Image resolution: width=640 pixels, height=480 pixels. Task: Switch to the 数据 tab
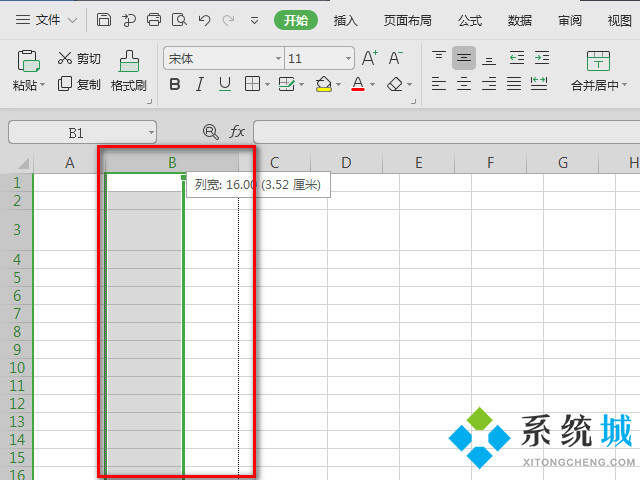520,20
